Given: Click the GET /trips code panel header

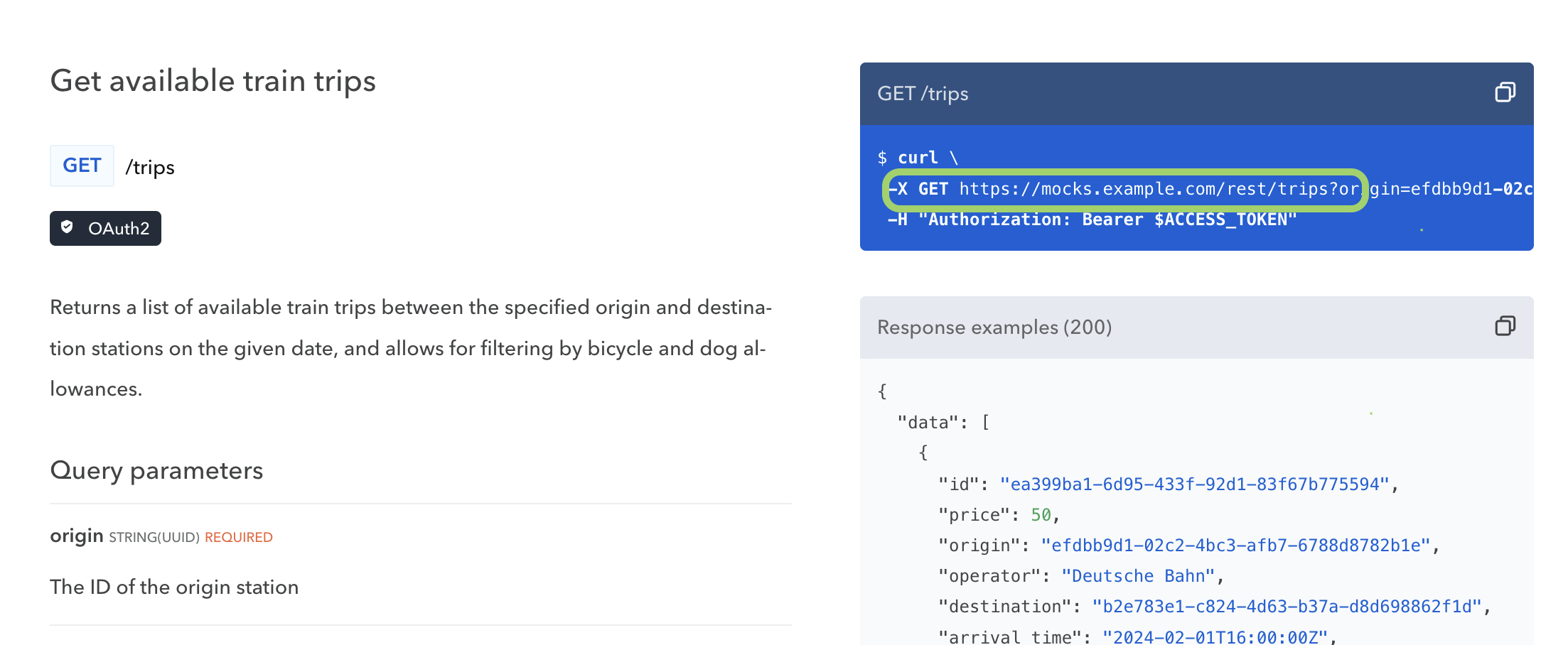Looking at the screenshot, I should tap(924, 93).
